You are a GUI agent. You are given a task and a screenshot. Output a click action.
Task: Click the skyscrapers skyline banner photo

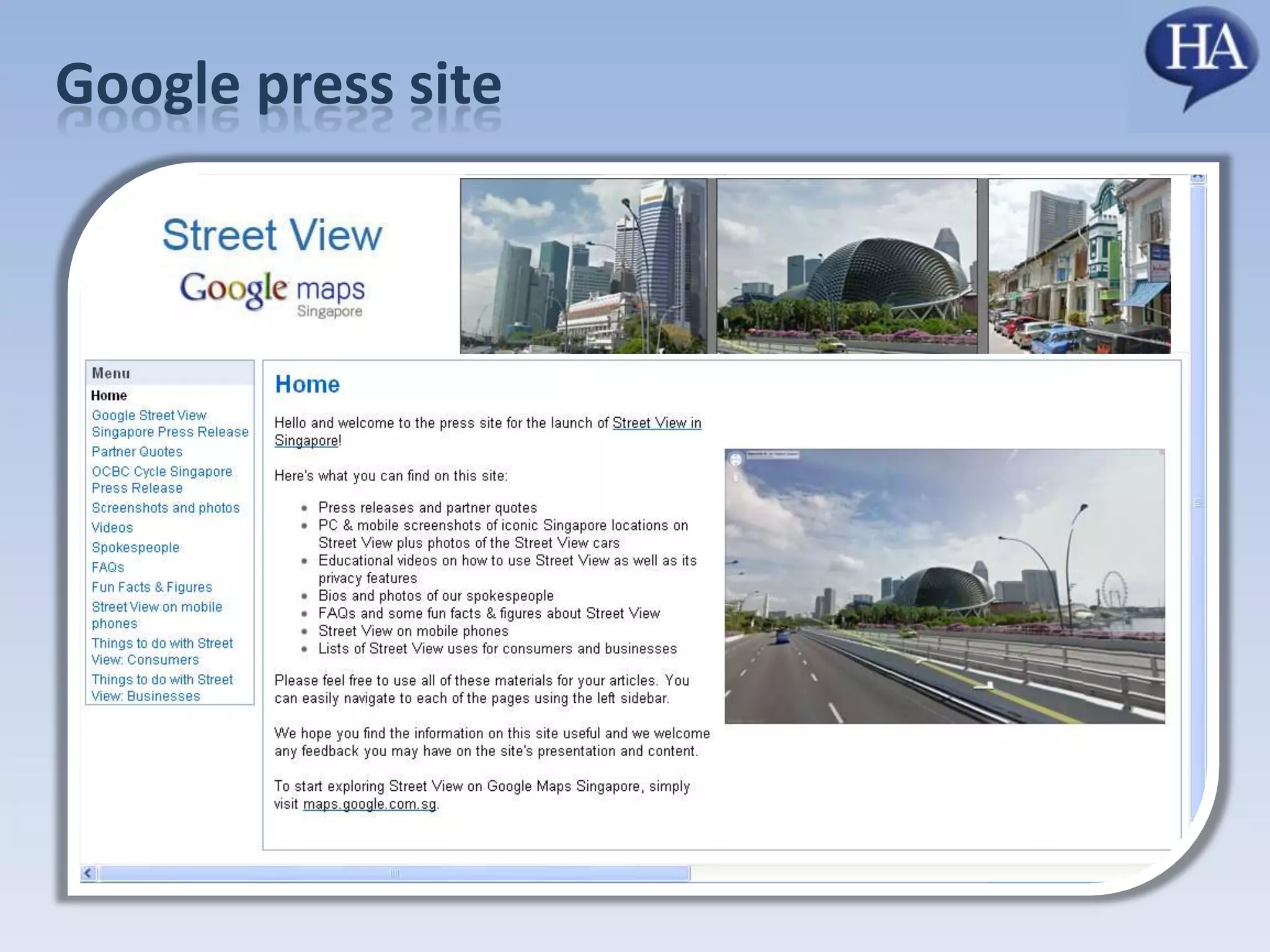[583, 266]
